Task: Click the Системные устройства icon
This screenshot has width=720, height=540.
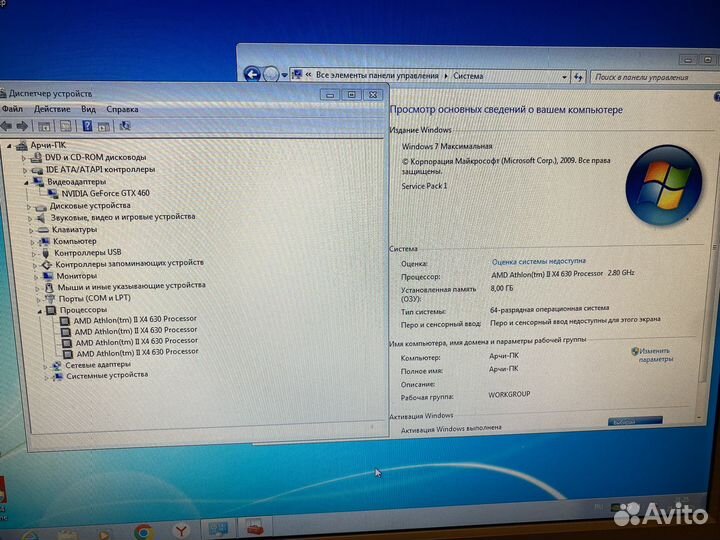Action: click(57, 377)
